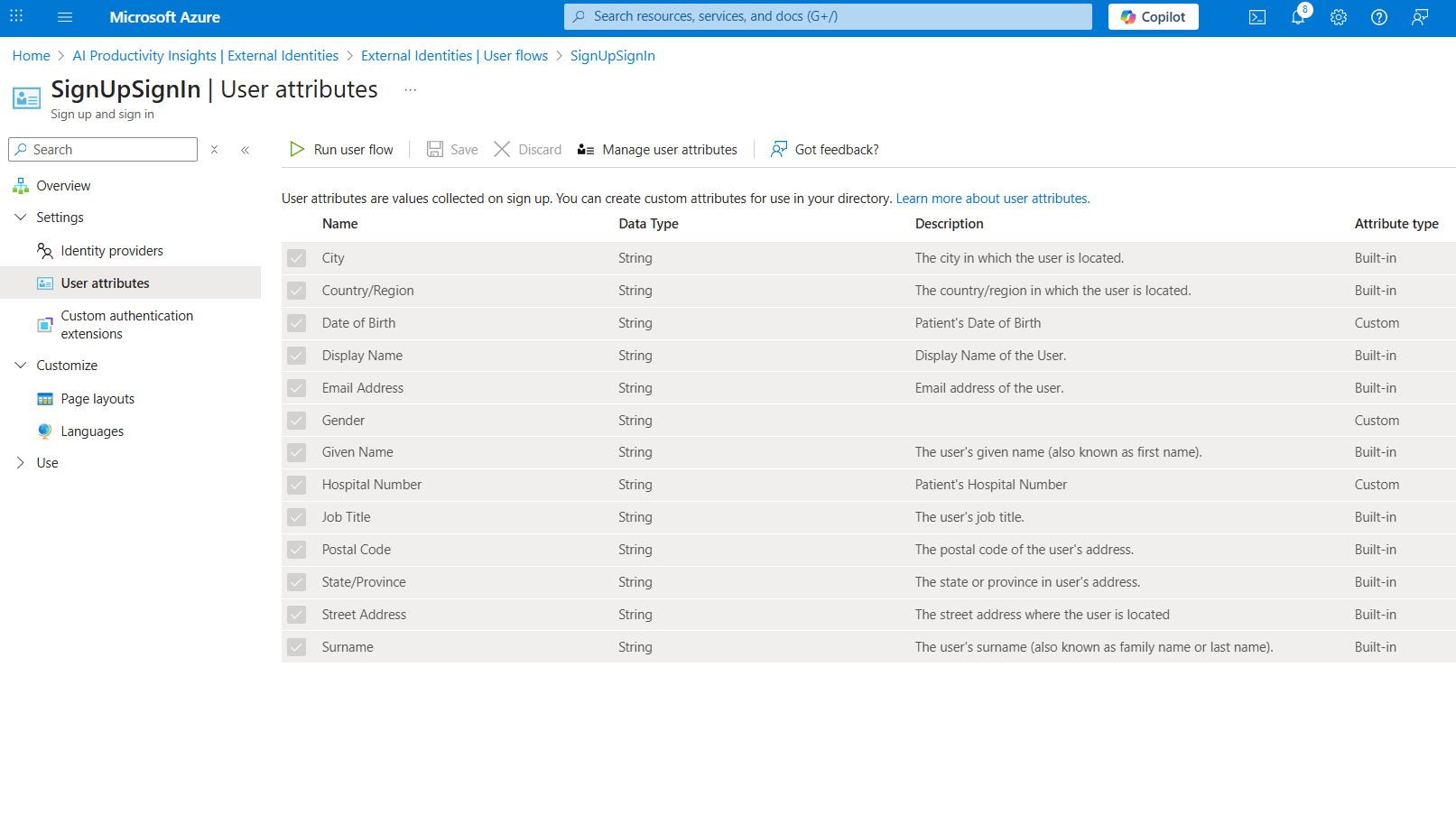1456x825 pixels.
Task: Collapse the sidebar navigation pane
Action: (246, 150)
